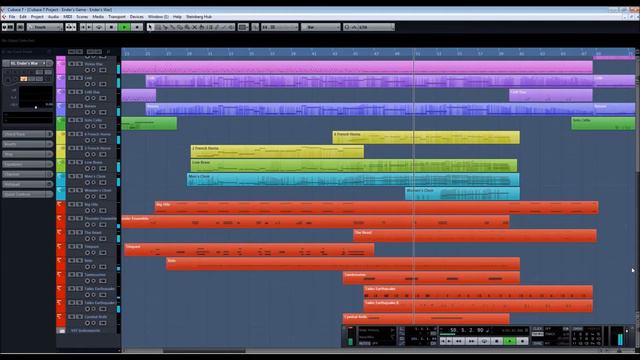Open the File menu
Image resolution: width=640 pixels, height=360 pixels.
coord(12,17)
